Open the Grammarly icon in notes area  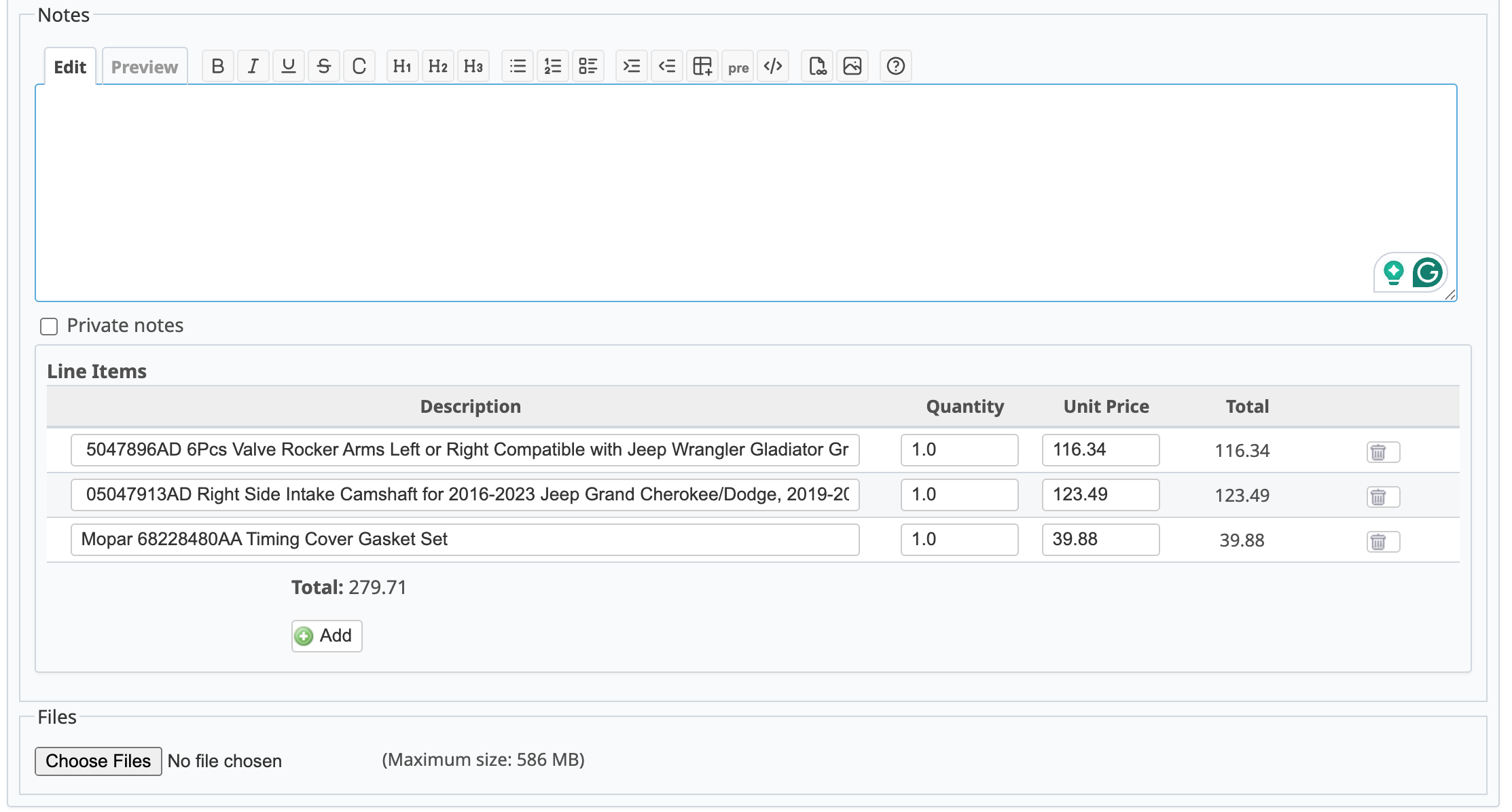click(x=1427, y=273)
